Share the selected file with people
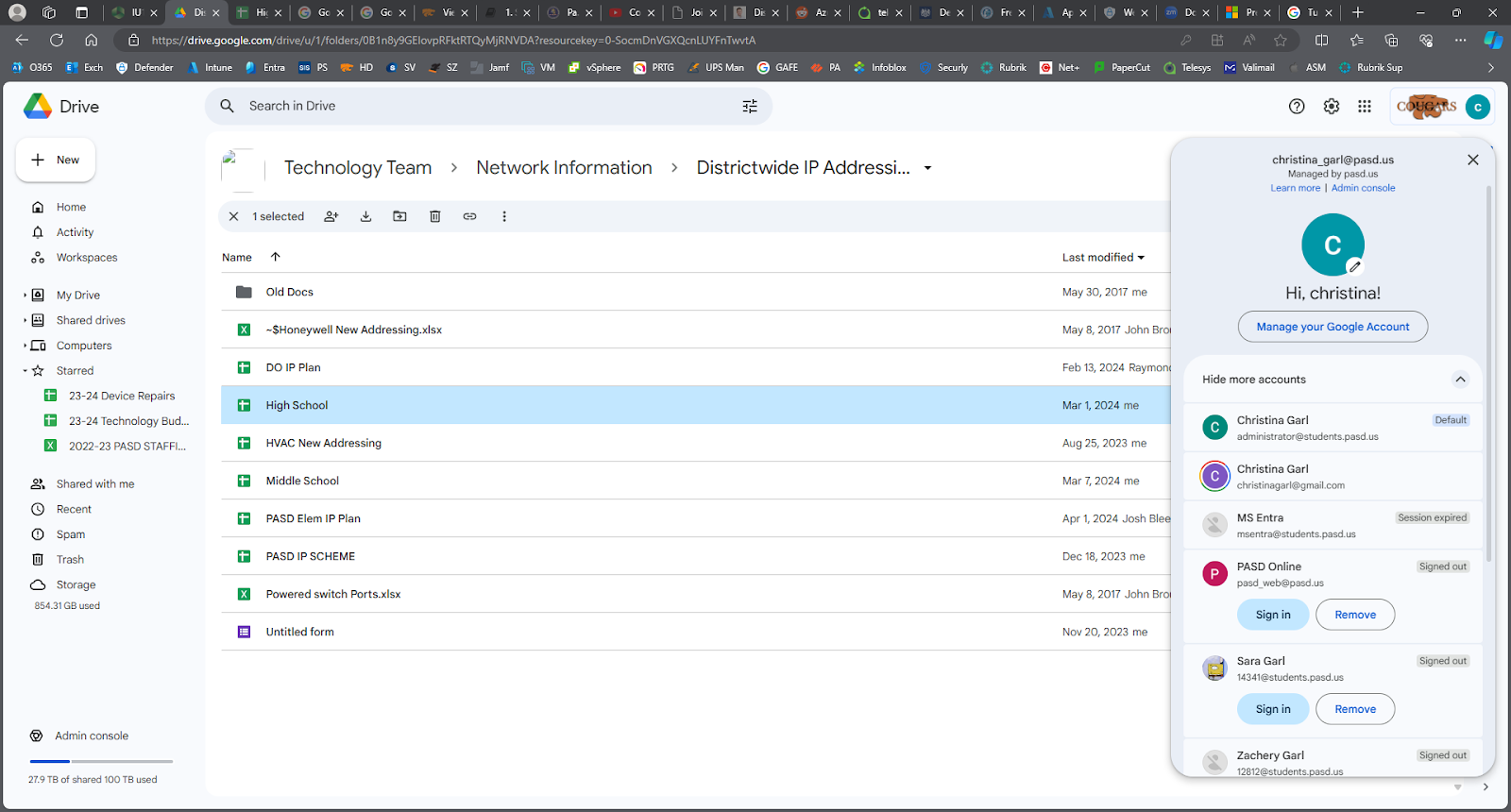 (x=331, y=216)
